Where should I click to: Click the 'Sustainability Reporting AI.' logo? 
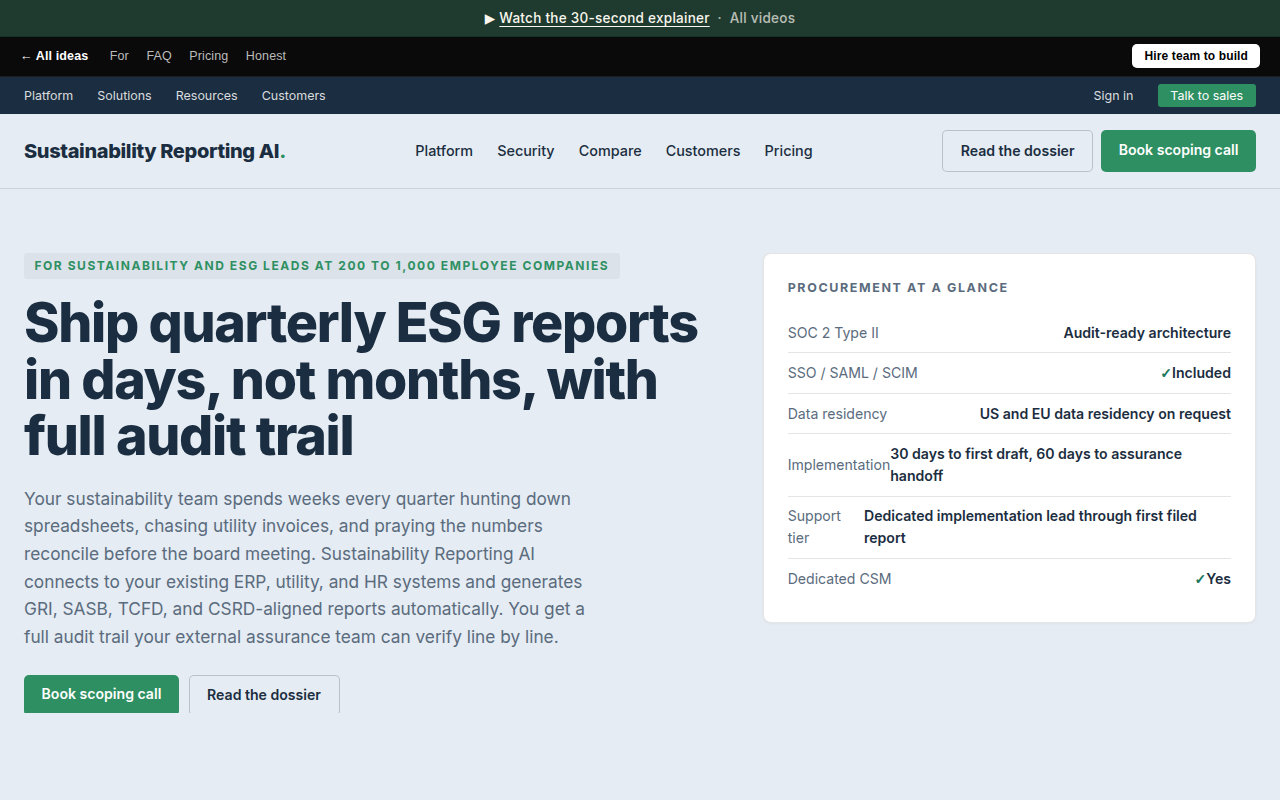[155, 151]
